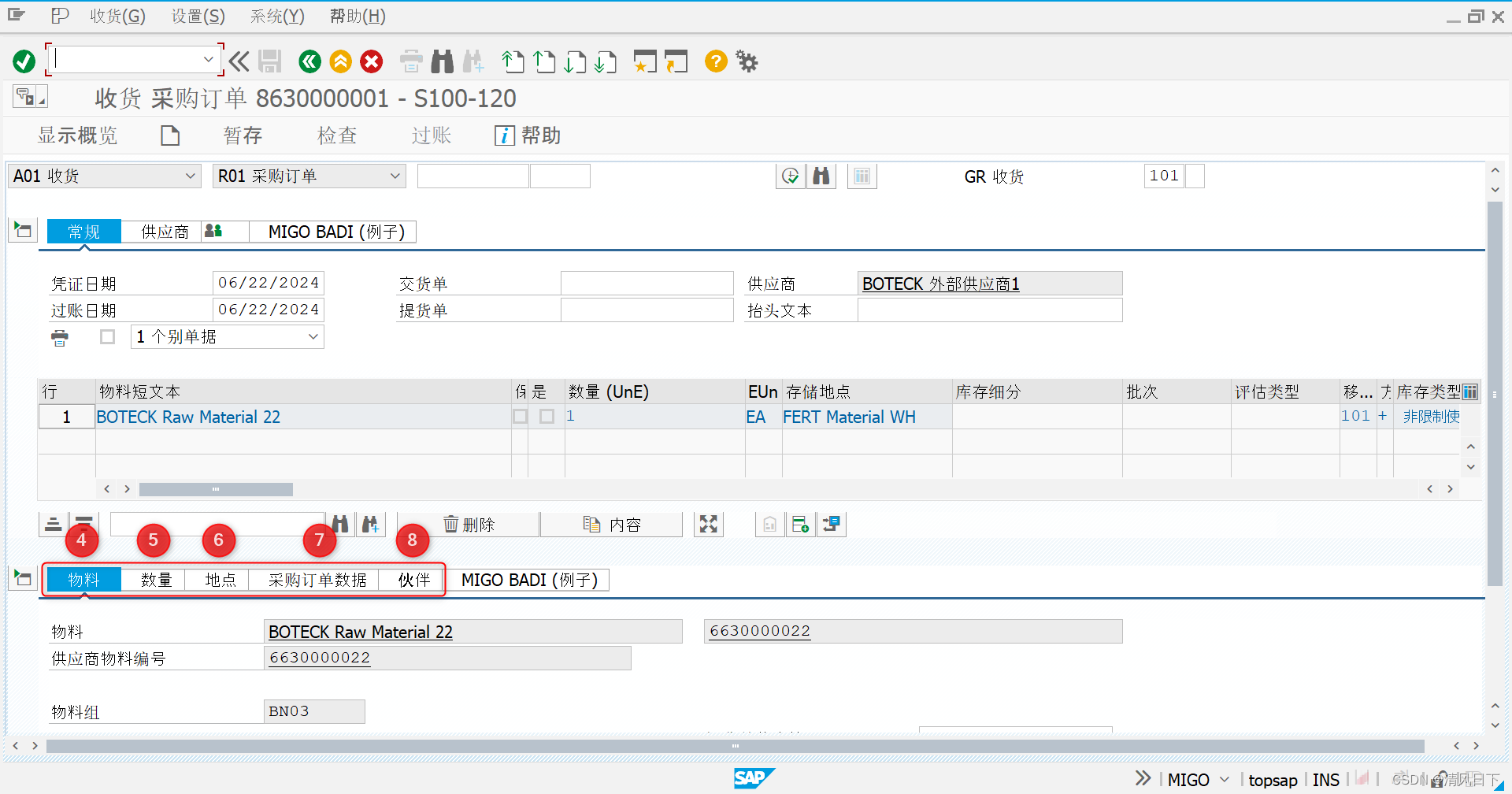Click the Execute clock-check icon
The width and height of the screenshot is (1512, 794).
pyautogui.click(x=791, y=176)
